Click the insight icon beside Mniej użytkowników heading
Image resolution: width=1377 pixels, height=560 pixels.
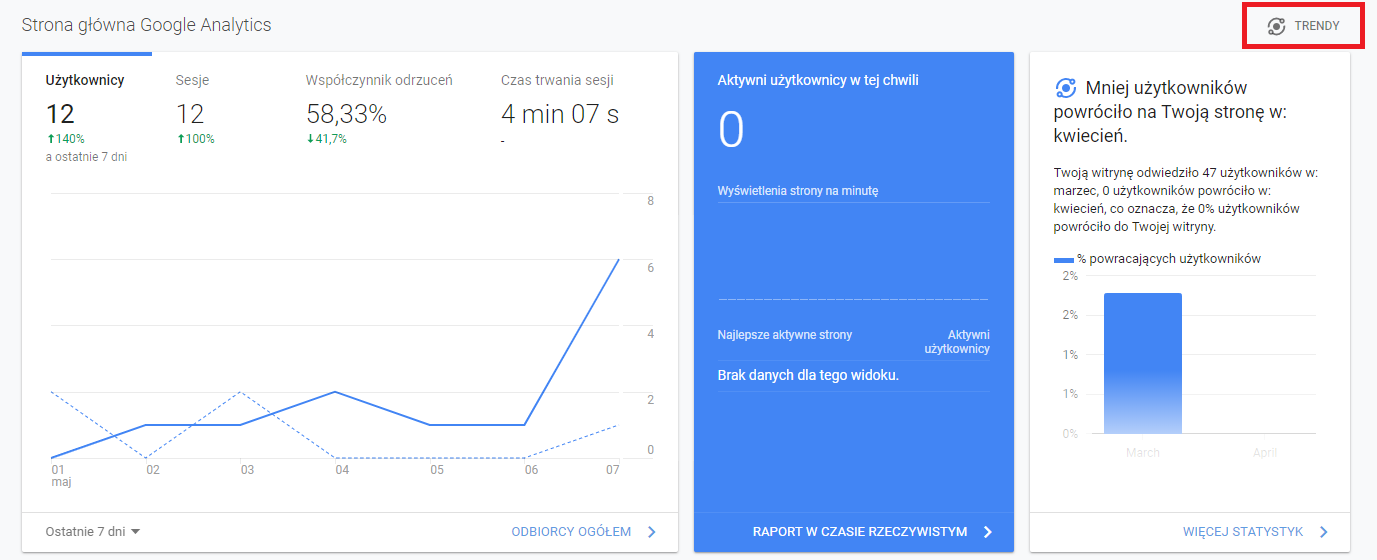pyautogui.click(x=1065, y=88)
